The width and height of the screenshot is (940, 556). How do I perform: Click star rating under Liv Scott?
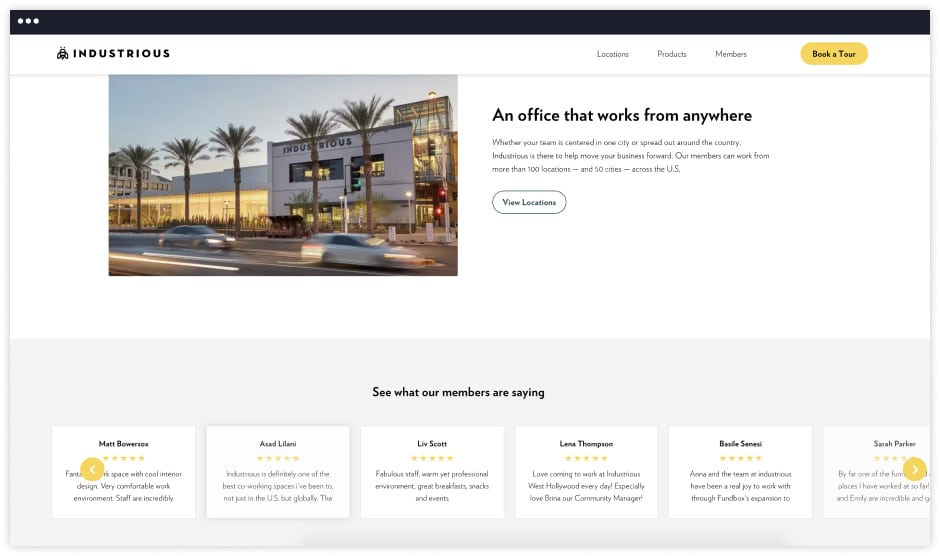[432, 458]
